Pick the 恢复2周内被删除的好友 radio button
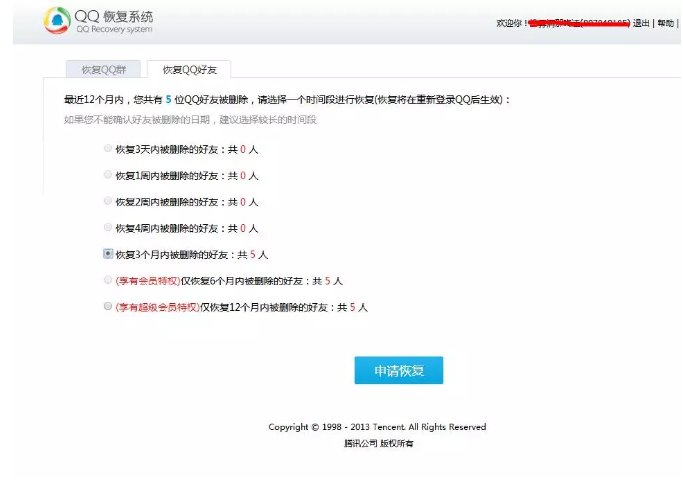Screen dimensions: 683x487 [x=108, y=201]
